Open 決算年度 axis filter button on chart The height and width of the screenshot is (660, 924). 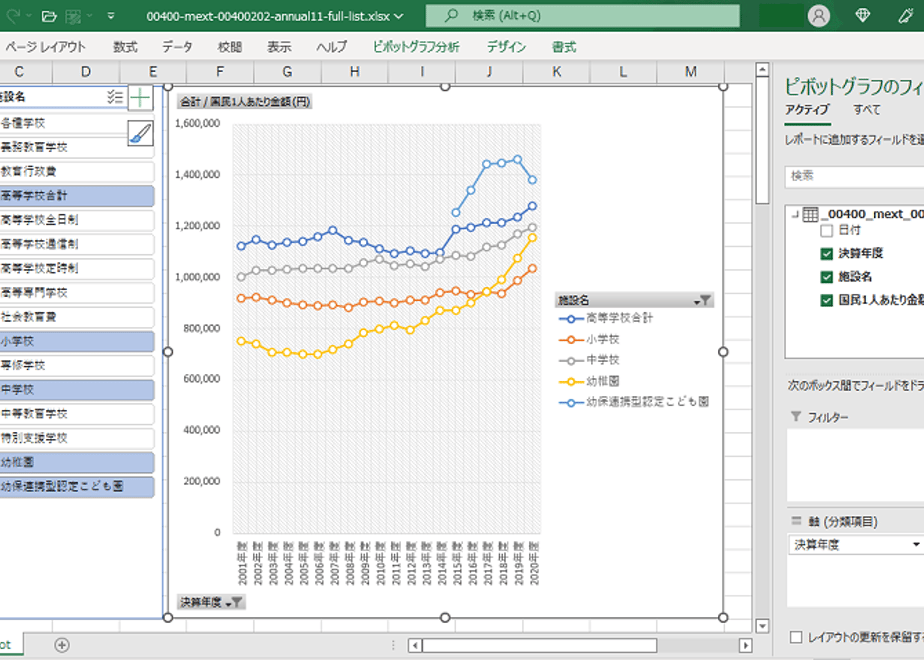211,602
